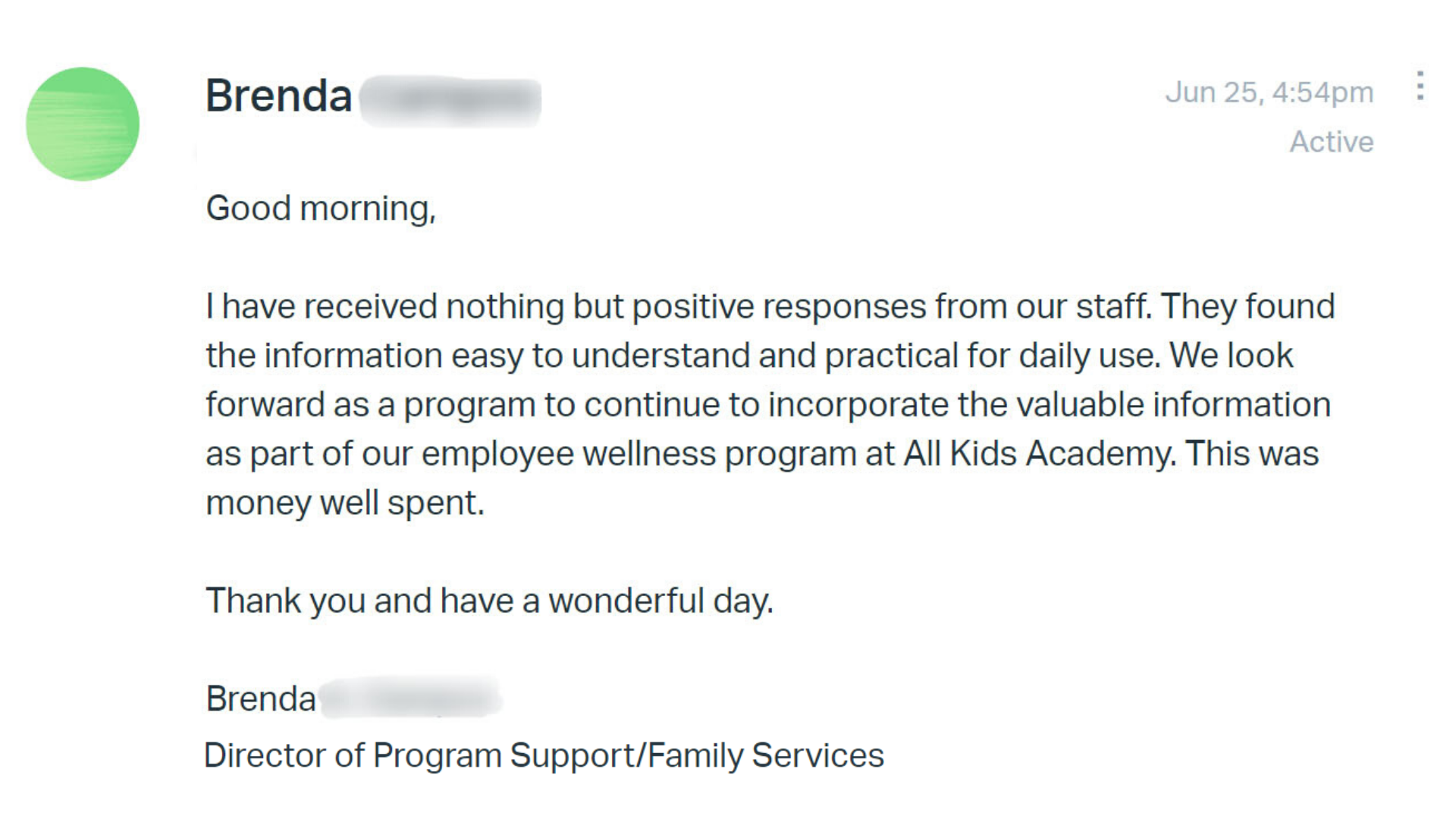The width and height of the screenshot is (1456, 819).
Task: Click the words practical for daily use
Action: [993, 356]
